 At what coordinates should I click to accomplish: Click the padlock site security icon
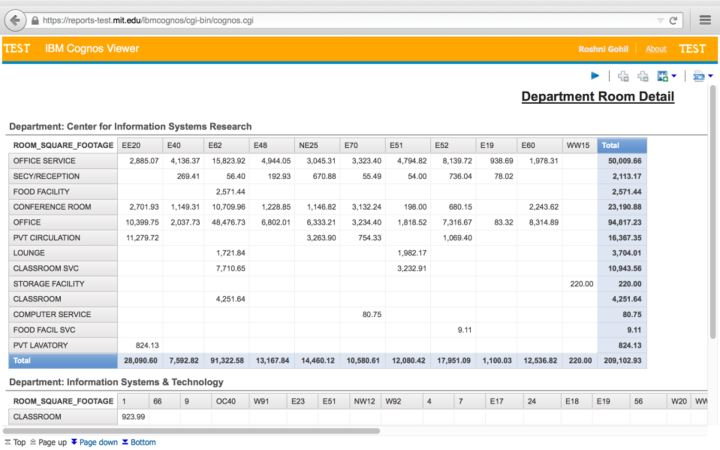pyautogui.click(x=35, y=20)
